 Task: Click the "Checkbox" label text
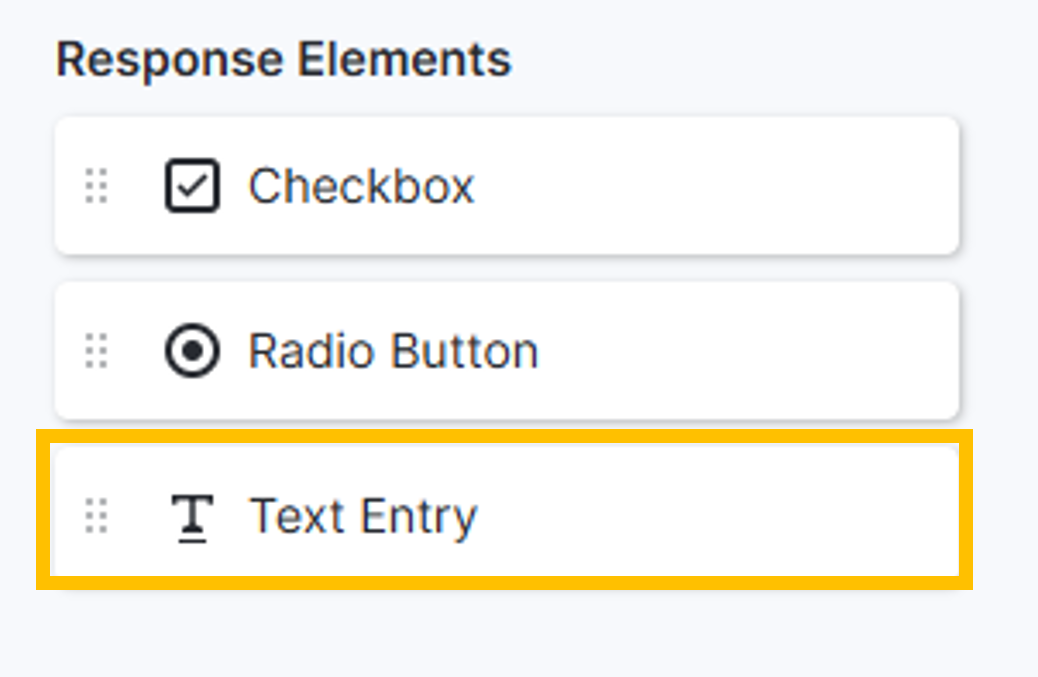pyautogui.click(x=361, y=186)
